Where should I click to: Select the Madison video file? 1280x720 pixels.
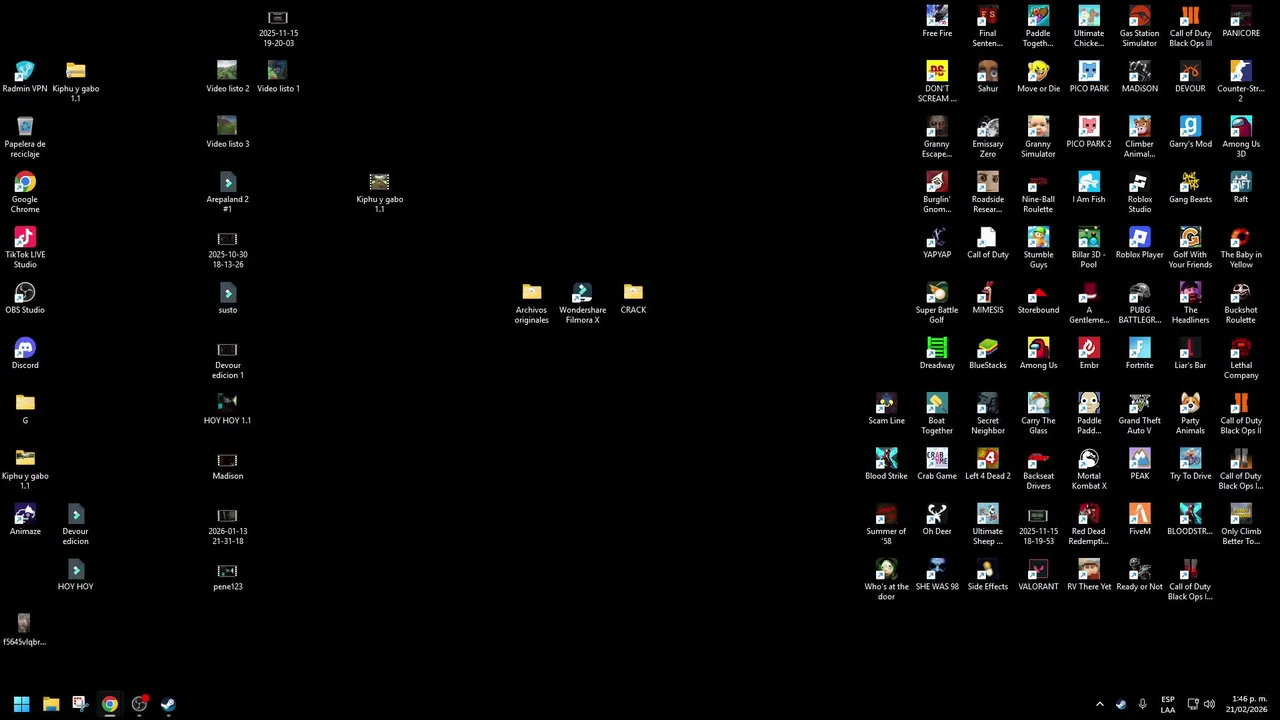tap(227, 464)
